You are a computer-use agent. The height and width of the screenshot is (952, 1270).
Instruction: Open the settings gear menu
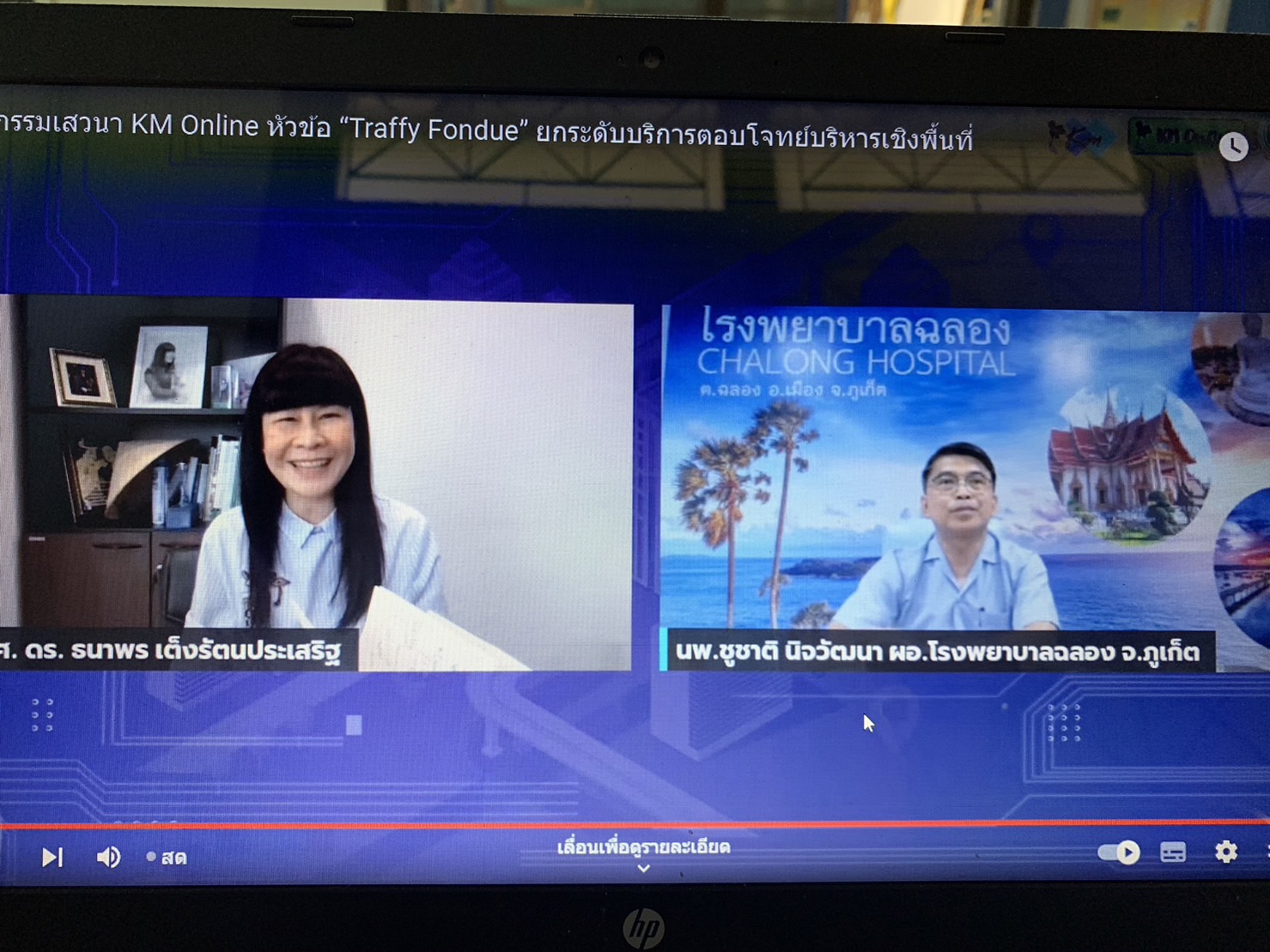1226,851
